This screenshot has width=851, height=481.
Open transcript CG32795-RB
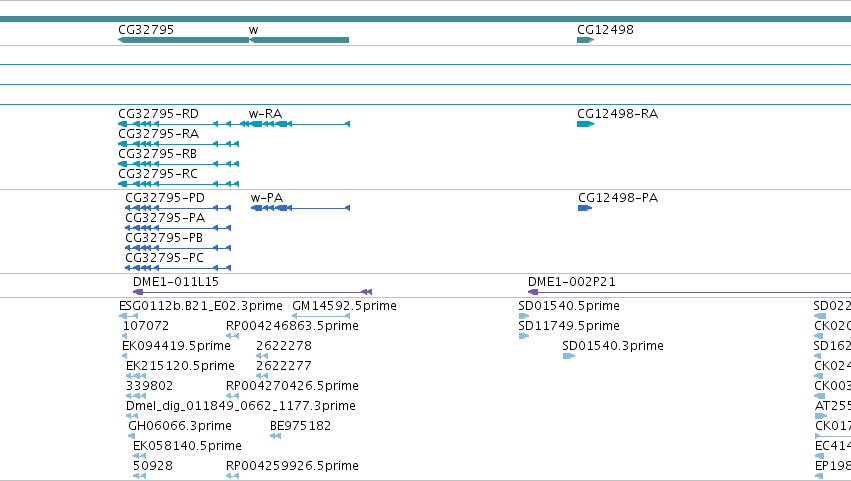pyautogui.click(x=157, y=154)
